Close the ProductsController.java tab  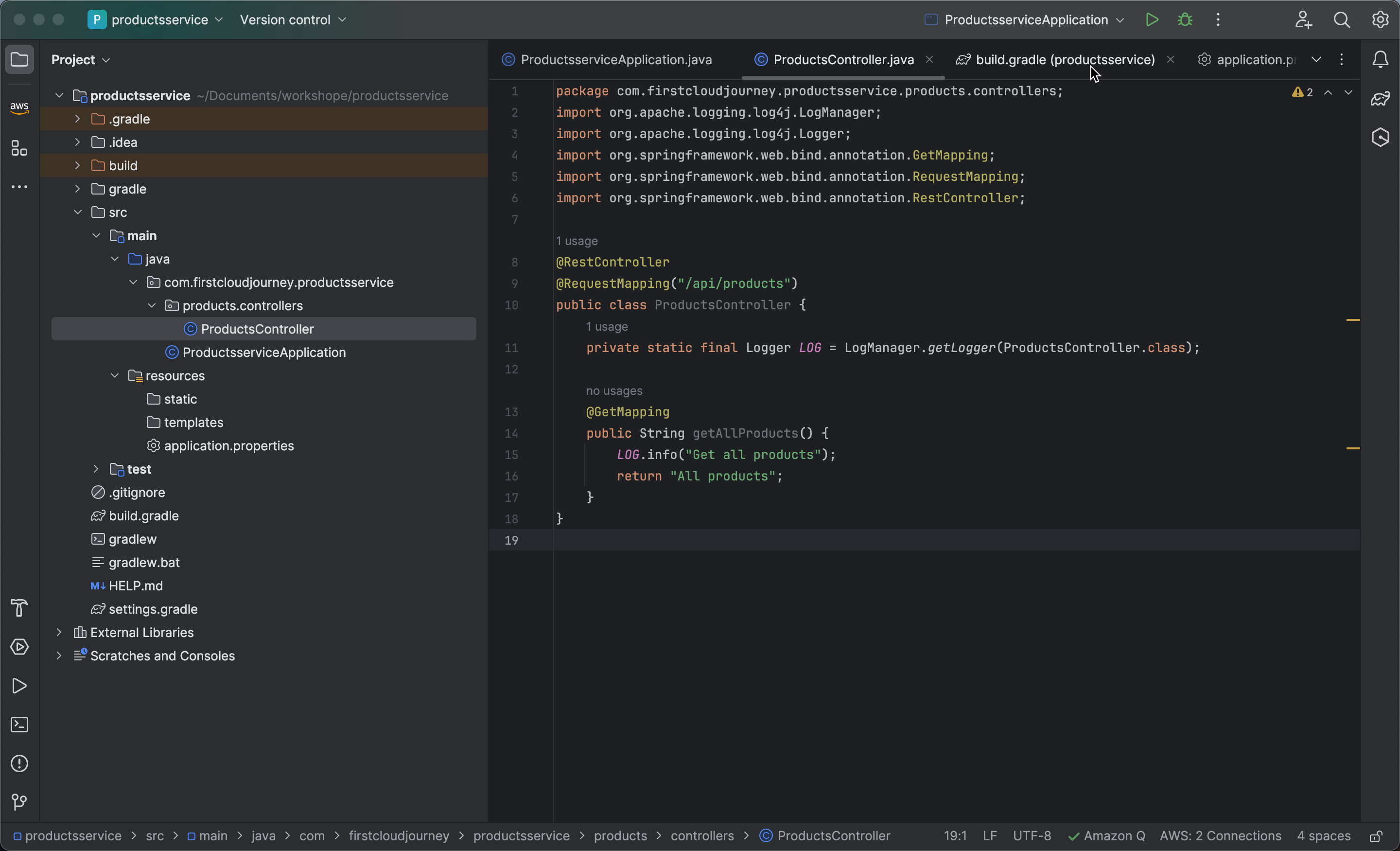coord(929,59)
